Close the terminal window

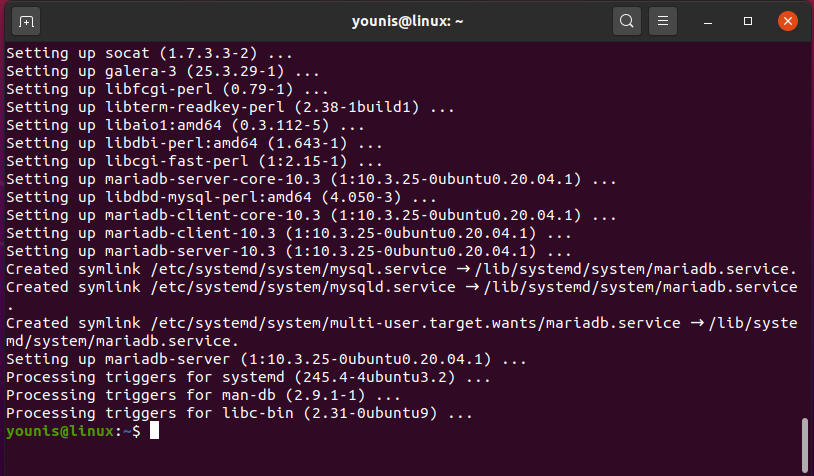click(x=787, y=21)
